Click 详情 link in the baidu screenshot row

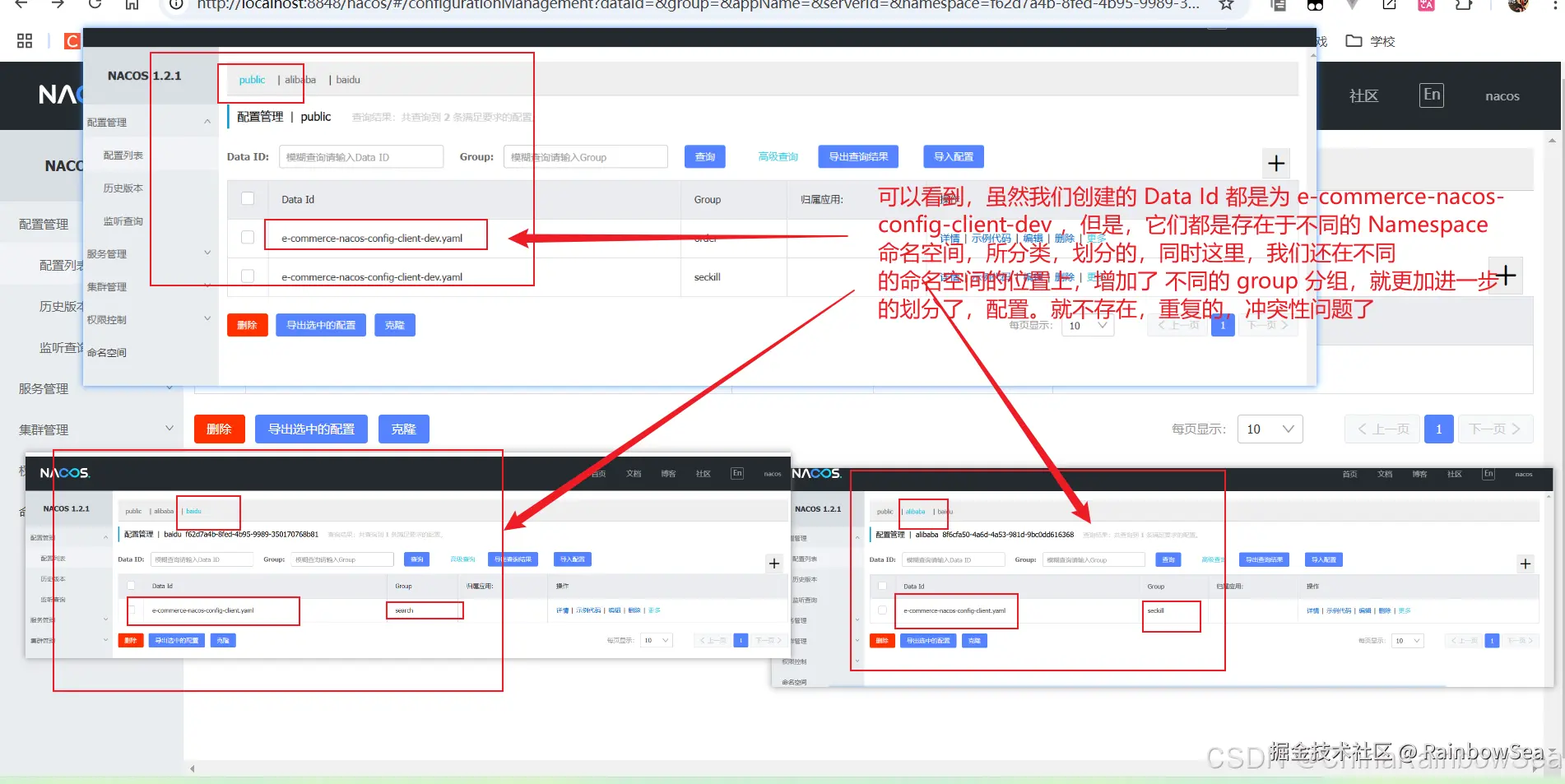pyautogui.click(x=562, y=610)
